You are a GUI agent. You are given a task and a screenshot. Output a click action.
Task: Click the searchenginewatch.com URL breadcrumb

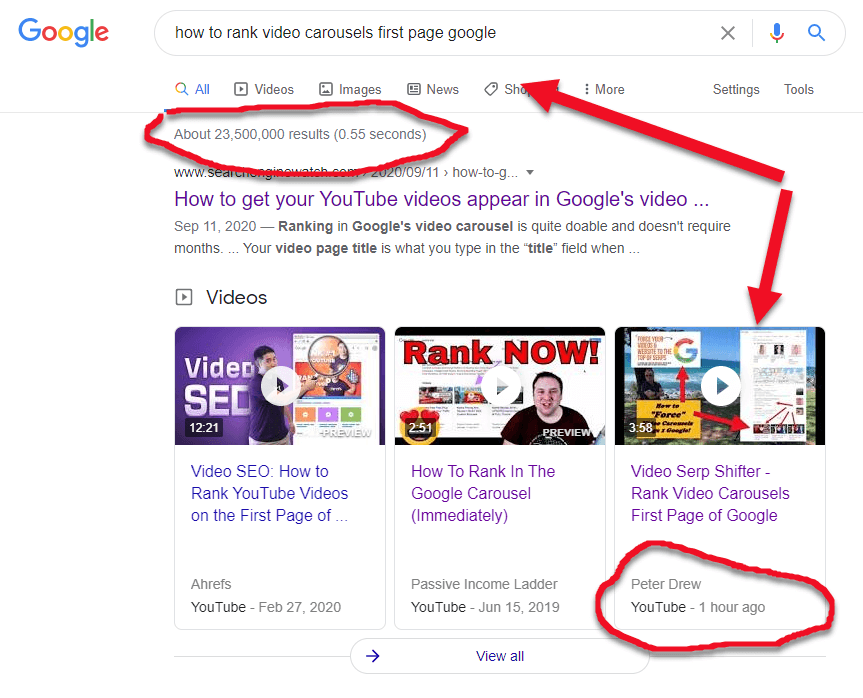tap(346, 172)
